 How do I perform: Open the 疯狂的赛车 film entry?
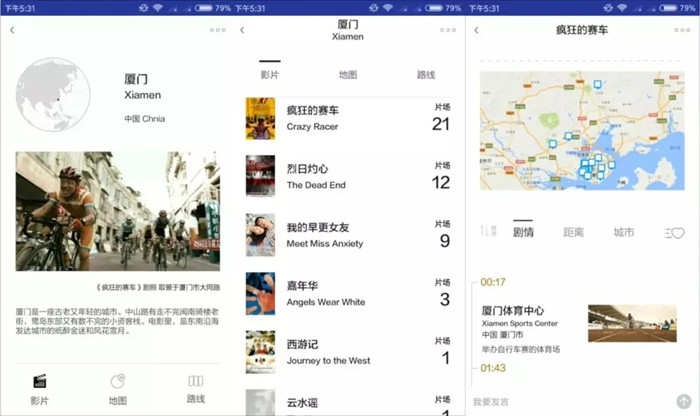pos(348,119)
